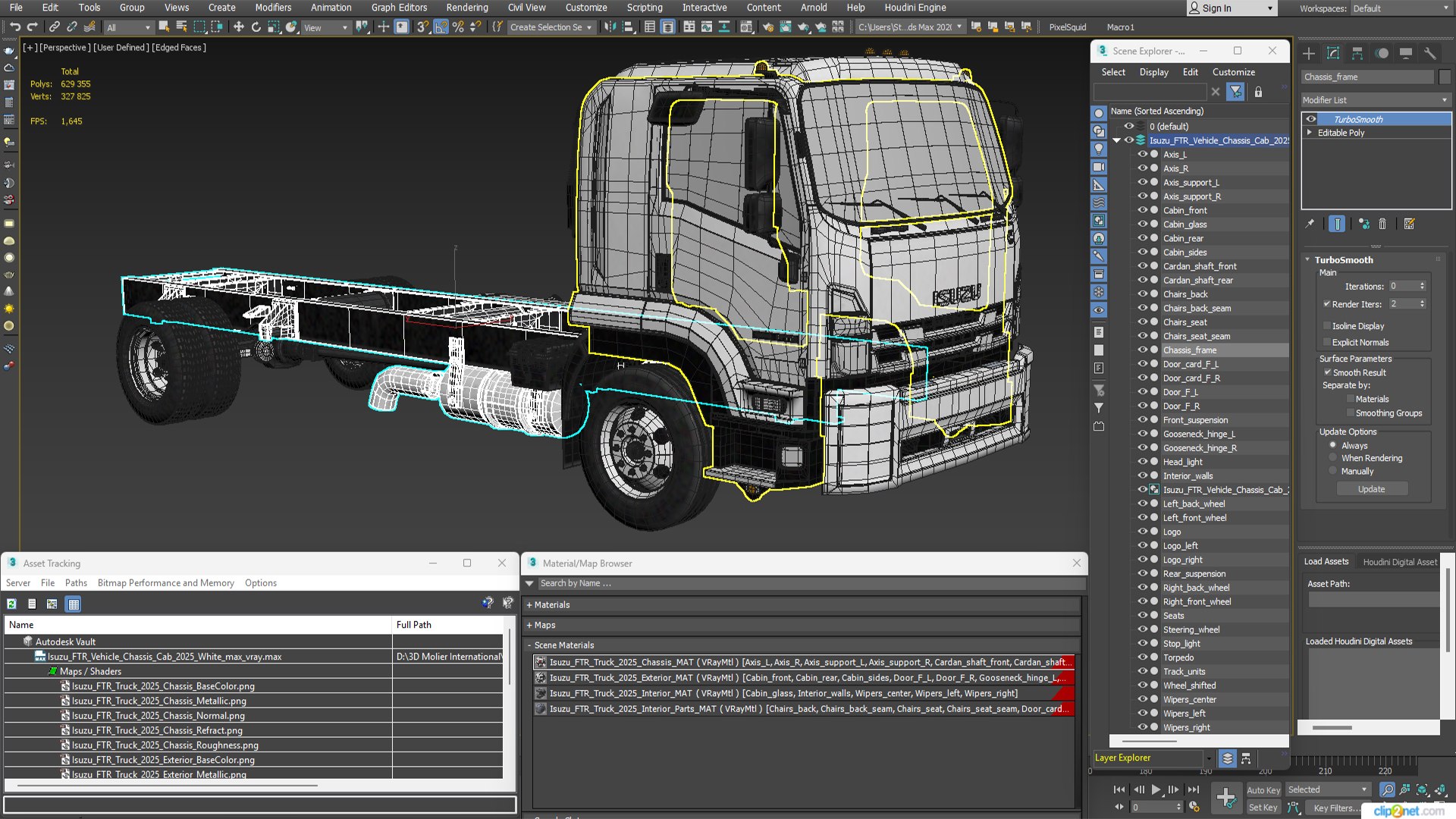
Task: Click the Zoom Extents Selected viewport icon
Action: 1422,789
